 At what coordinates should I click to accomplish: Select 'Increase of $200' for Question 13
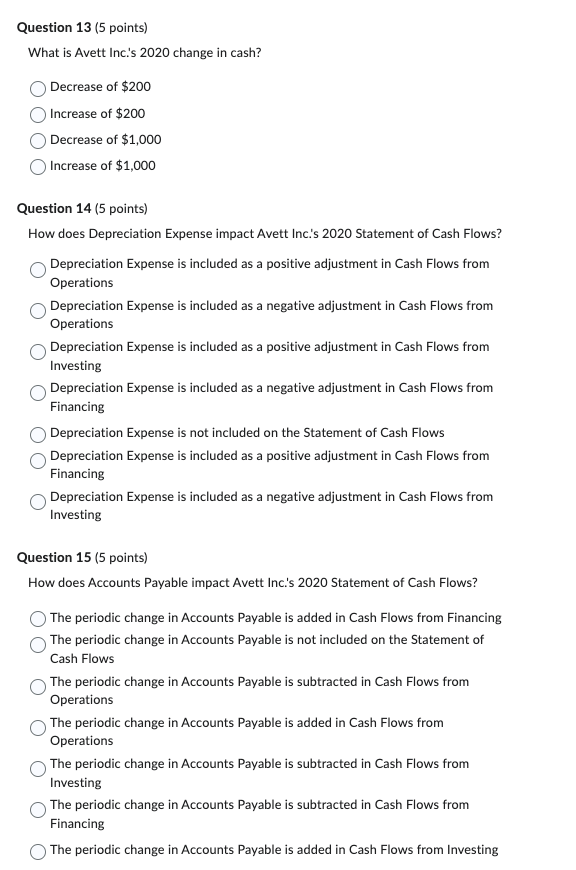37,114
